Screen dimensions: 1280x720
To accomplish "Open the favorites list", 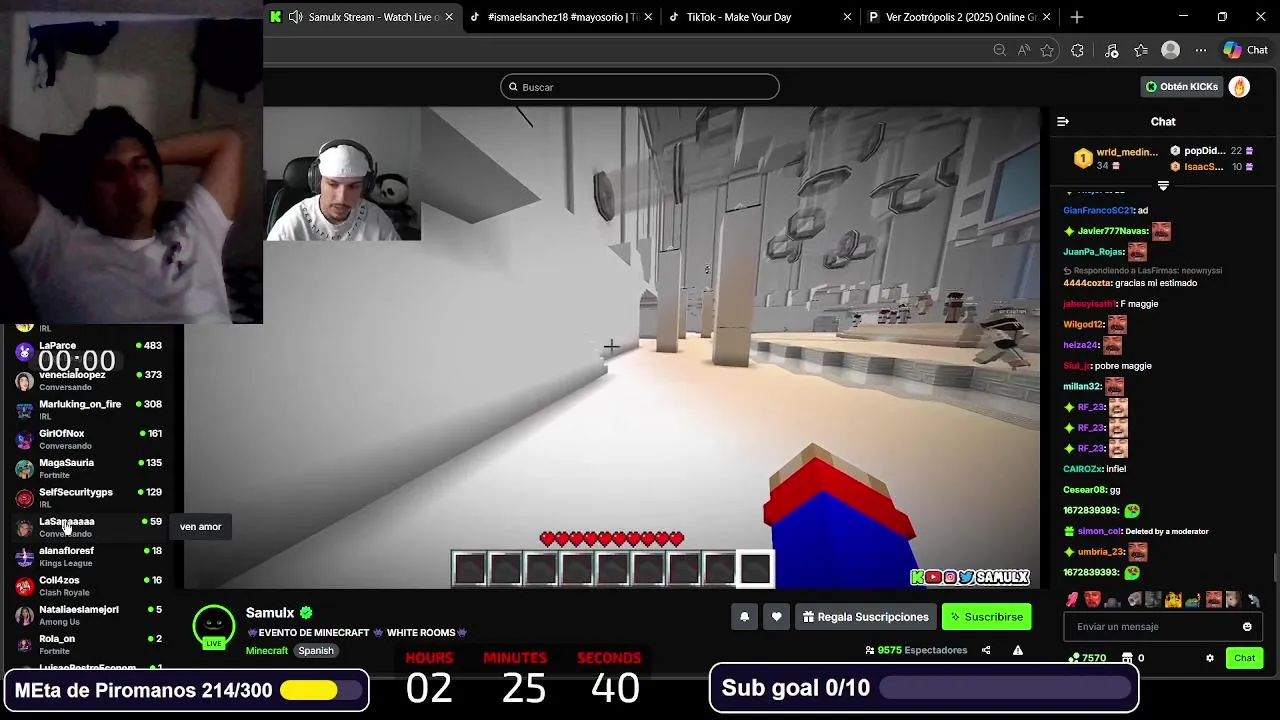I will pyautogui.click(x=1141, y=50).
